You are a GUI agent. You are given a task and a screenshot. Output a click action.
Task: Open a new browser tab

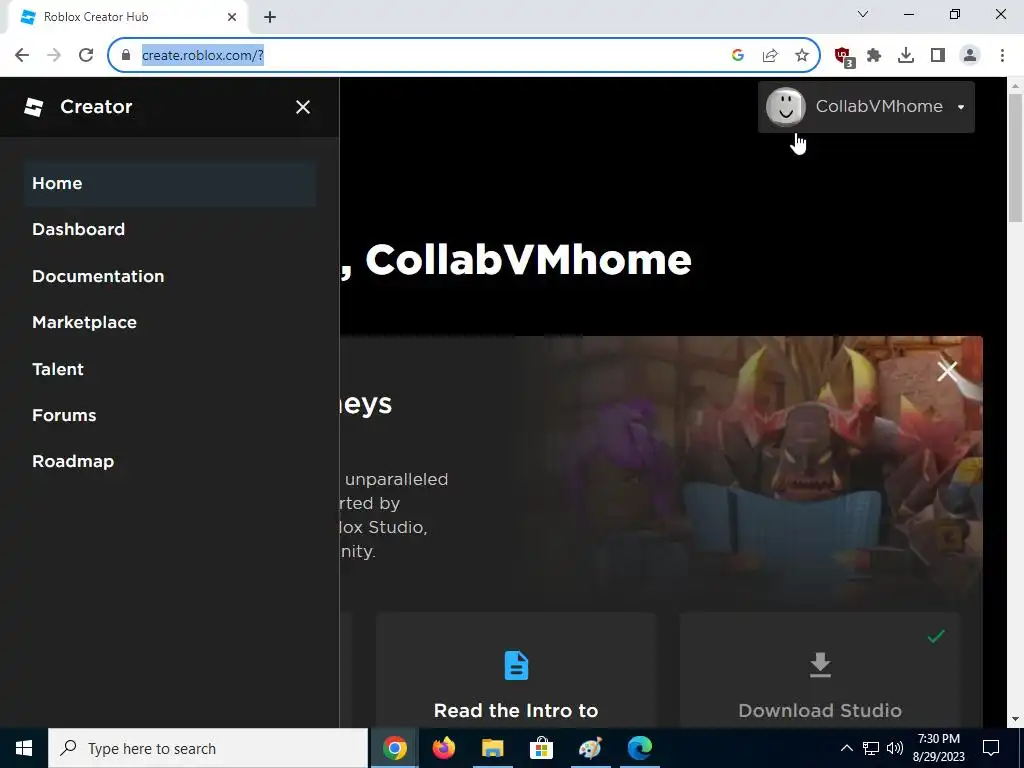270,17
